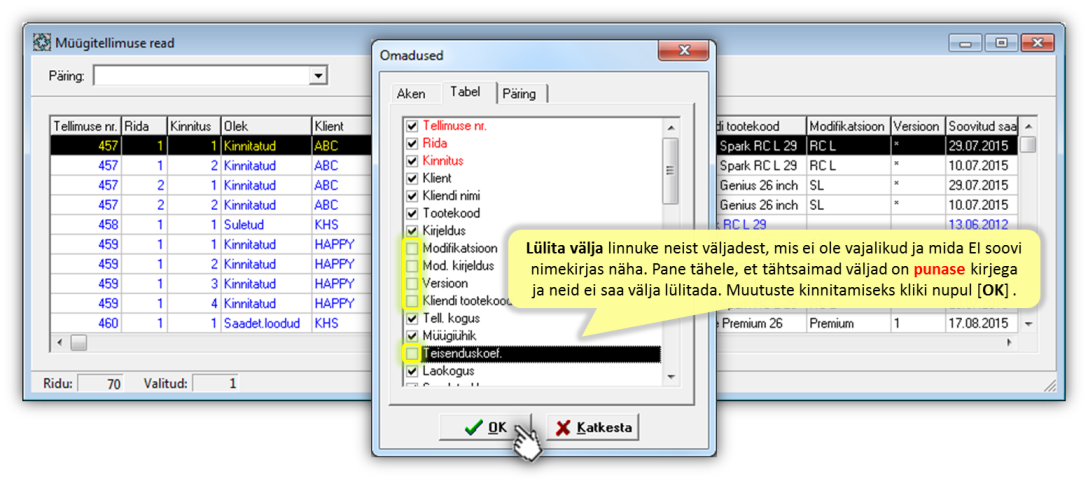Screen dimensions: 1088x480
Task: Toggle the Müügiühik checkbox
Action: click(412, 336)
